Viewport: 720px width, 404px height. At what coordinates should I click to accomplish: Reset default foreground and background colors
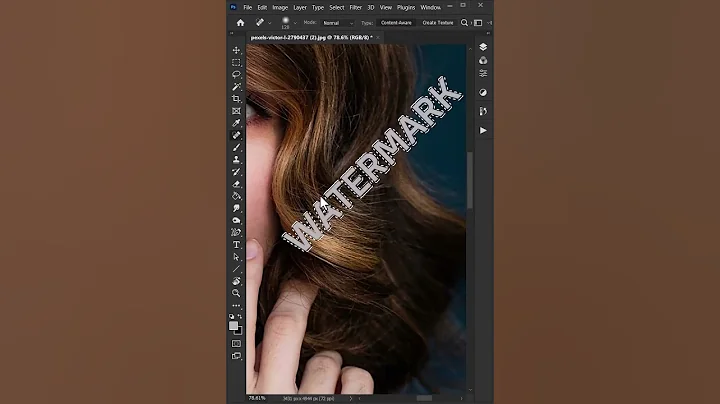231,316
